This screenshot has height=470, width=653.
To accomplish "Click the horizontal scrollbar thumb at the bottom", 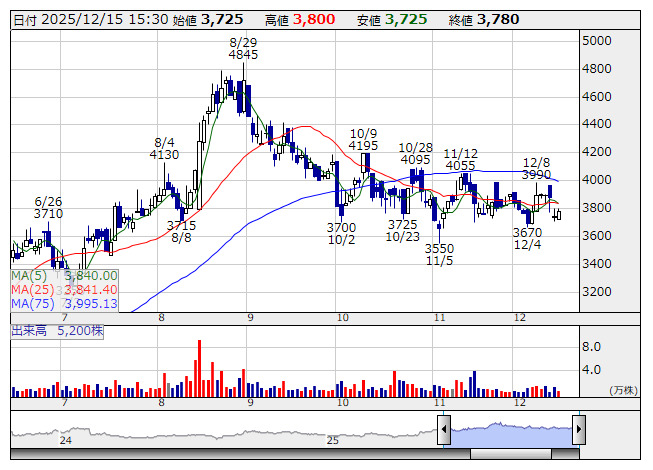I will 511,454.
